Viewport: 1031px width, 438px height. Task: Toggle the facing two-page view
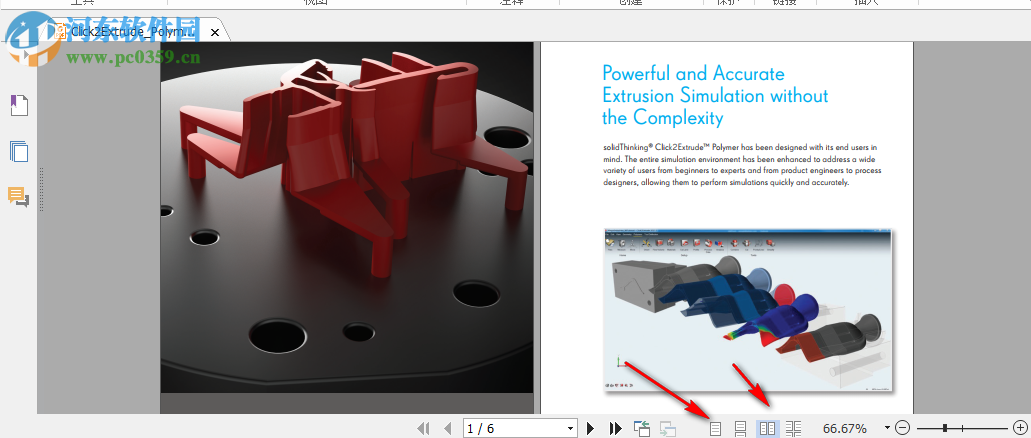click(x=767, y=428)
